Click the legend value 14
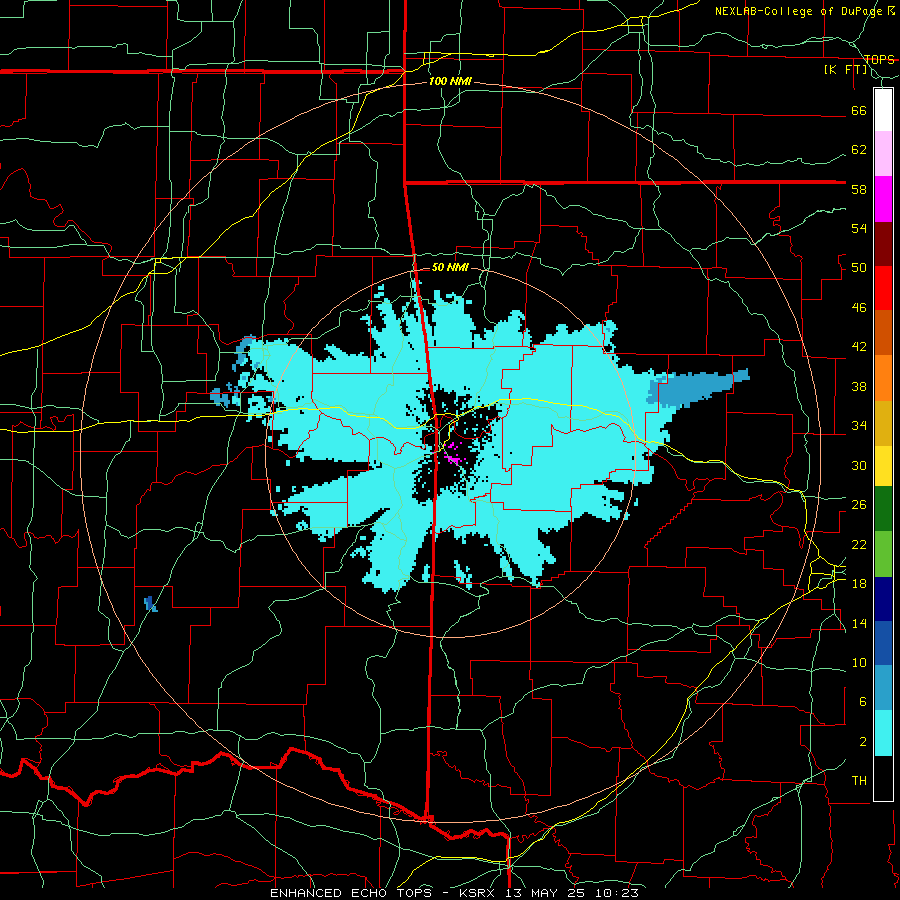The height and width of the screenshot is (900, 900). 859,623
